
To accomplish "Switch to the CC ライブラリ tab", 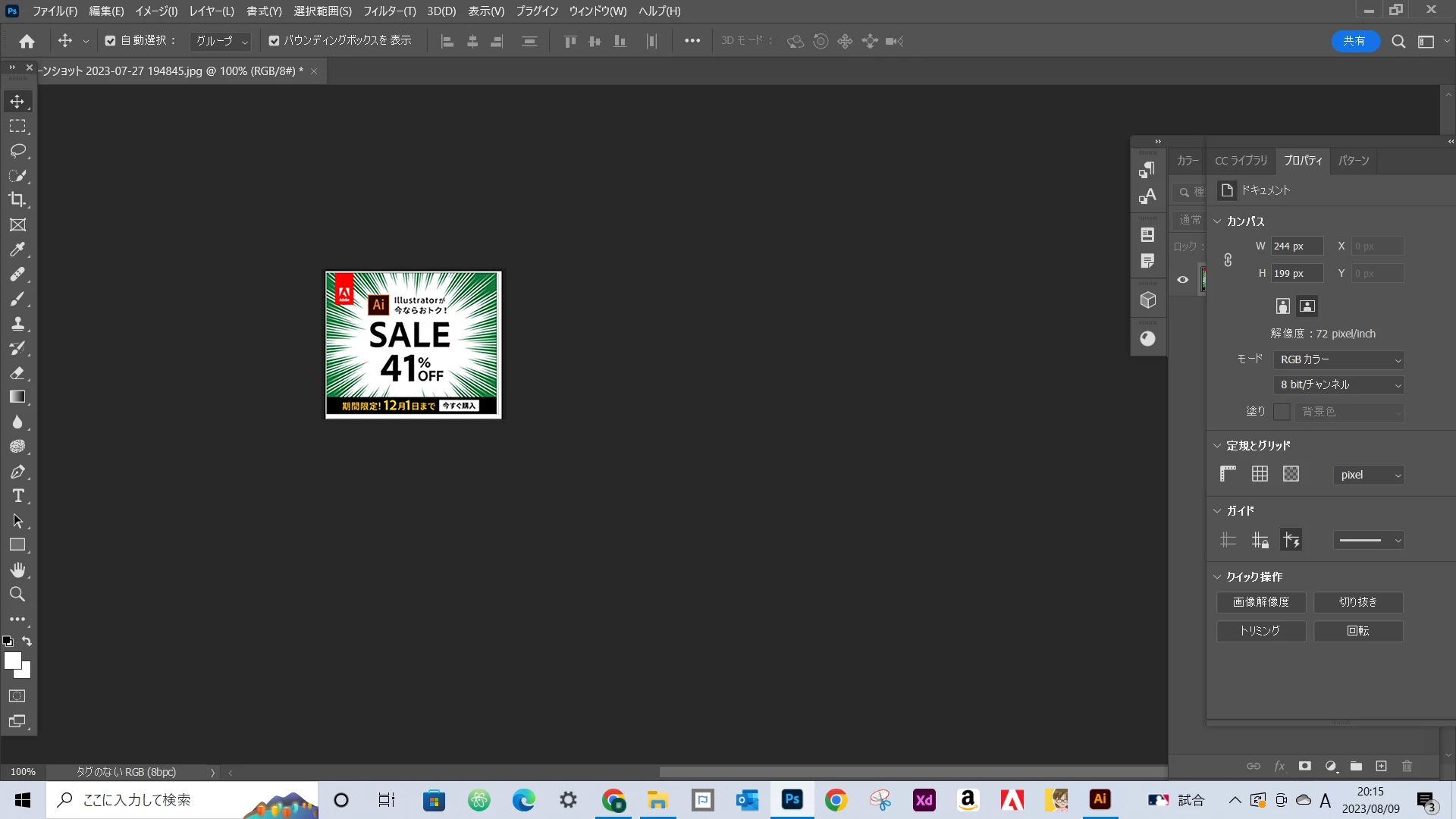I will coord(1241,161).
